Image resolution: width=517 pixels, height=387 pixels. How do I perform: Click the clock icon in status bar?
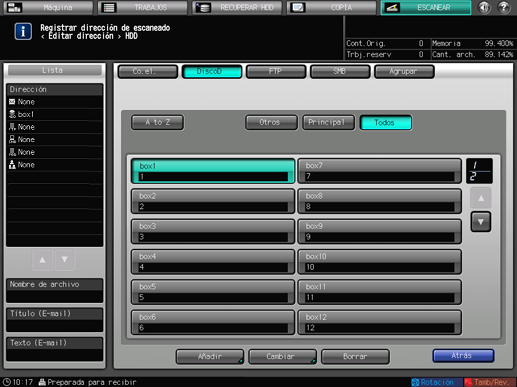(7, 382)
